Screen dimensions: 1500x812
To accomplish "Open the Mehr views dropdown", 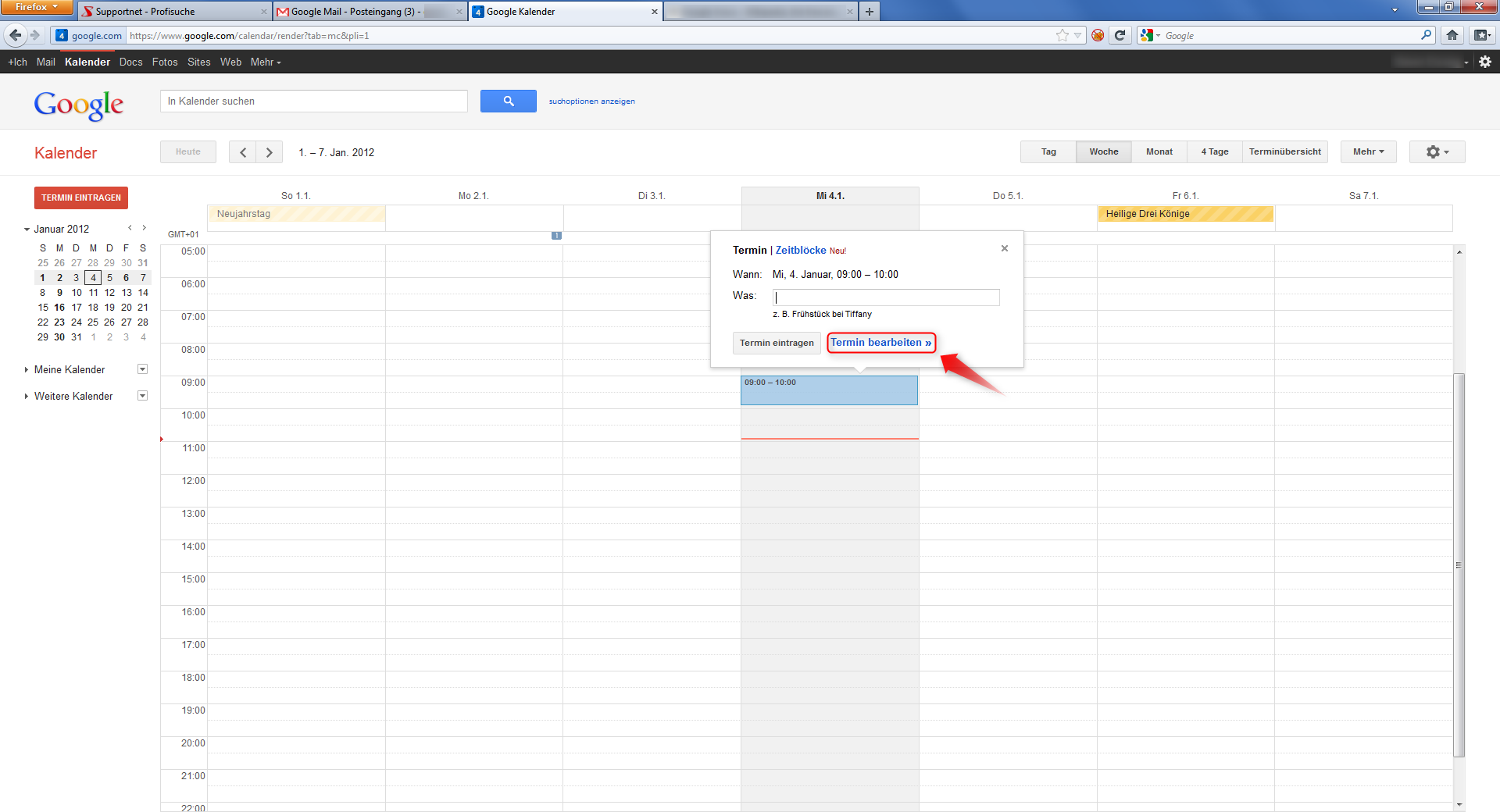I will pyautogui.click(x=1367, y=151).
